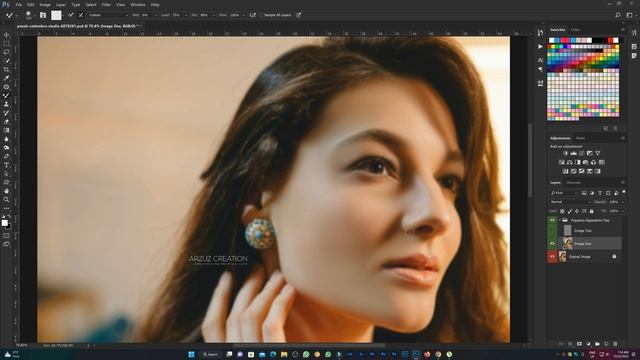Select the Eyedropper tool
This screenshot has width=640, height=360.
pos(6,78)
